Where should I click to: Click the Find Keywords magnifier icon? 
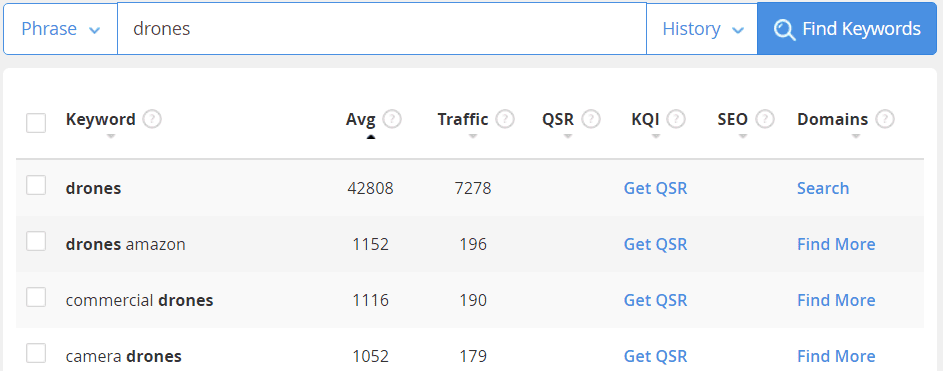(x=785, y=29)
